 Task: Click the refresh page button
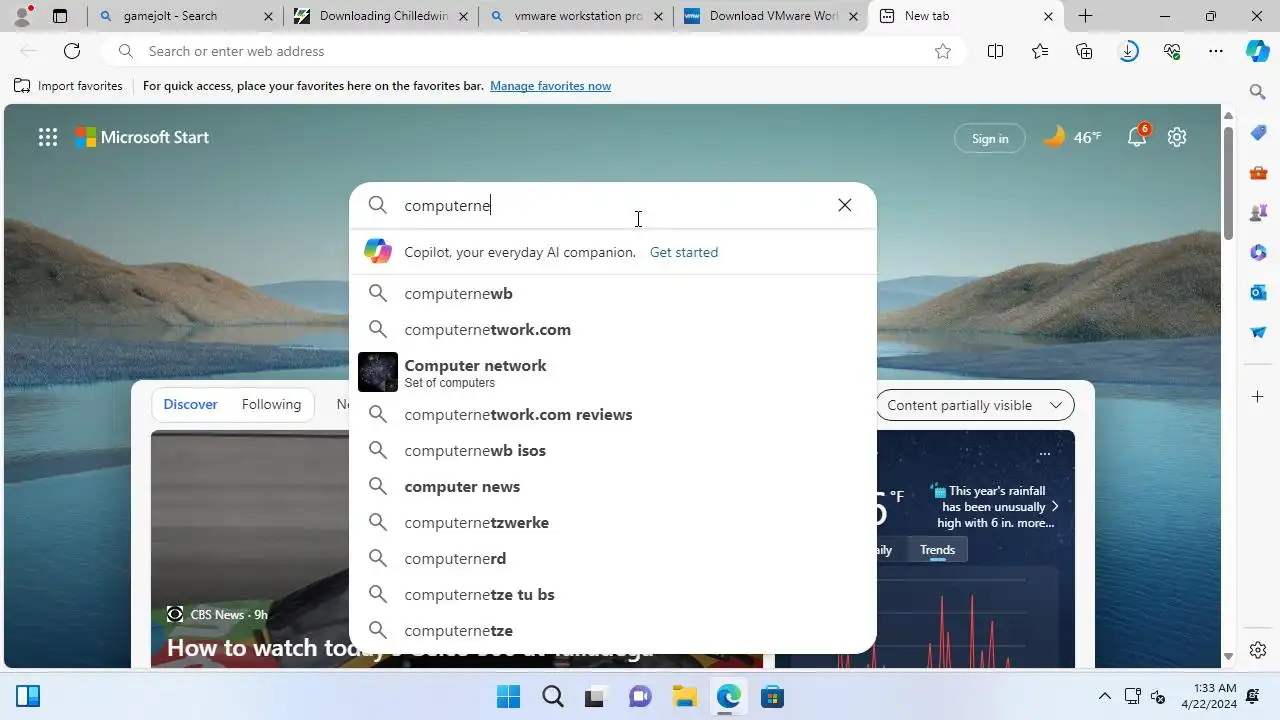click(x=72, y=51)
